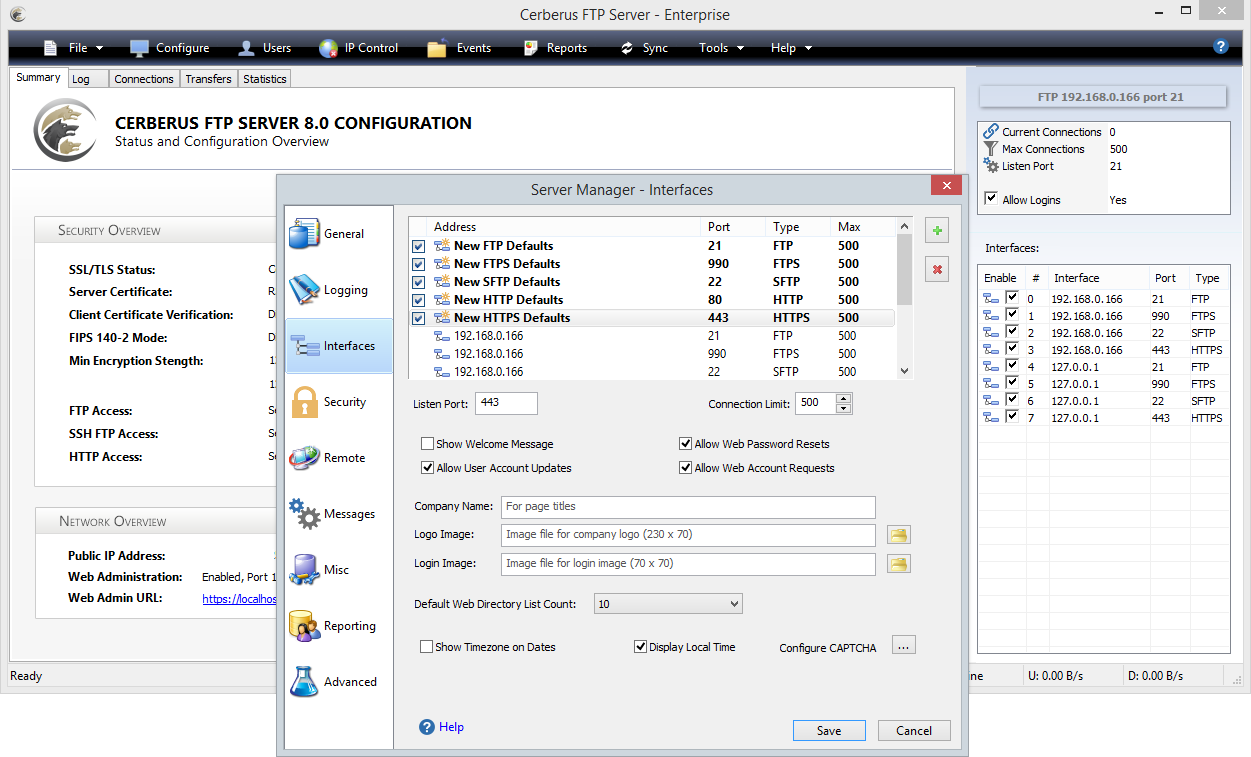The height and width of the screenshot is (757, 1251).
Task: Click the Save button
Action: 829,731
